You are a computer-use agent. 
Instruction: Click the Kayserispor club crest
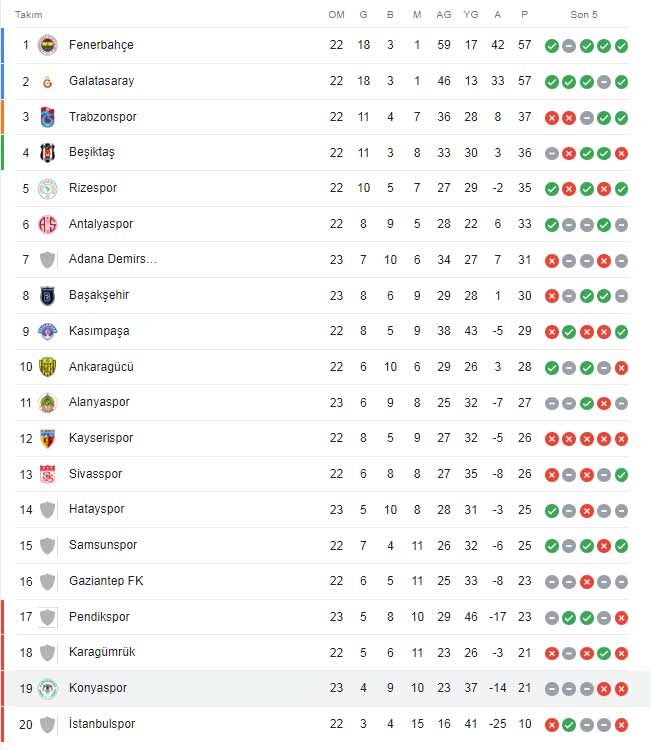click(47, 439)
